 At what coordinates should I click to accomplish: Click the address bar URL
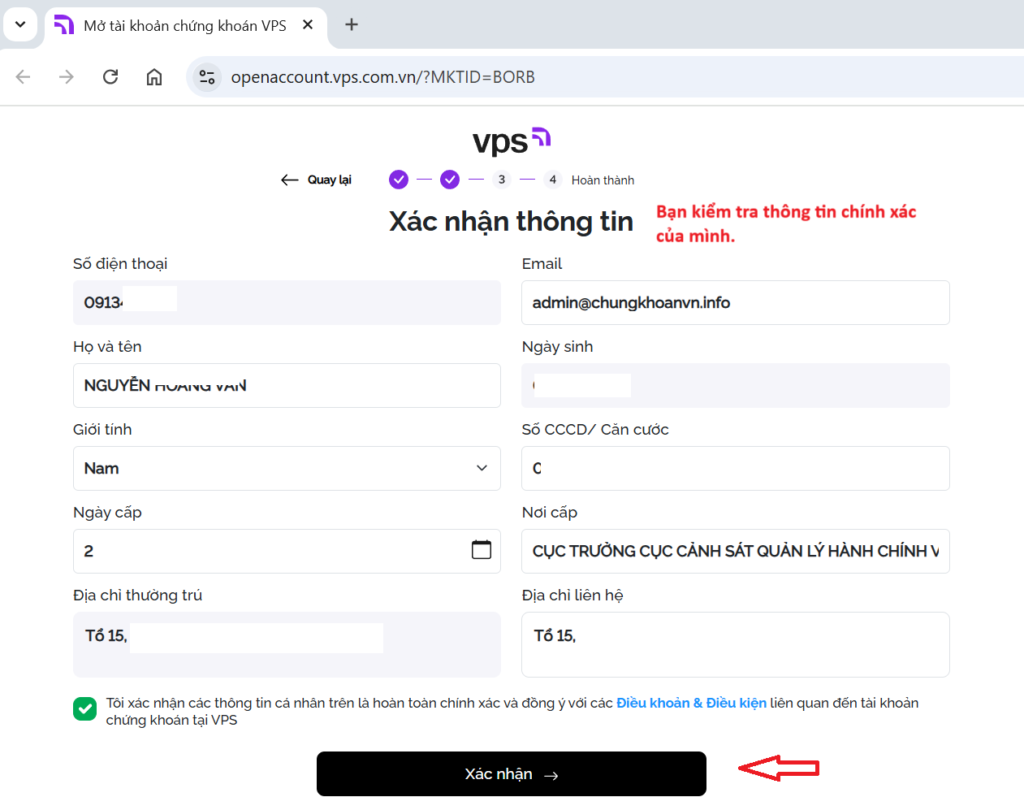pos(383,77)
